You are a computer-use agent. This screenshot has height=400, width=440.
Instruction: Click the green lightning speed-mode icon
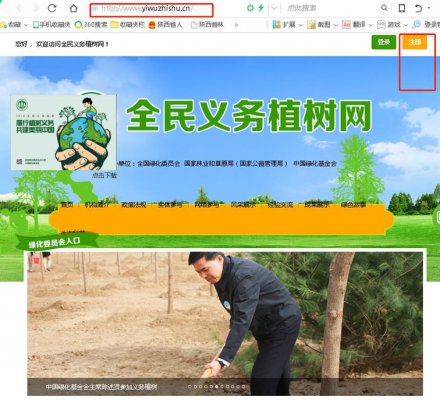261,8
